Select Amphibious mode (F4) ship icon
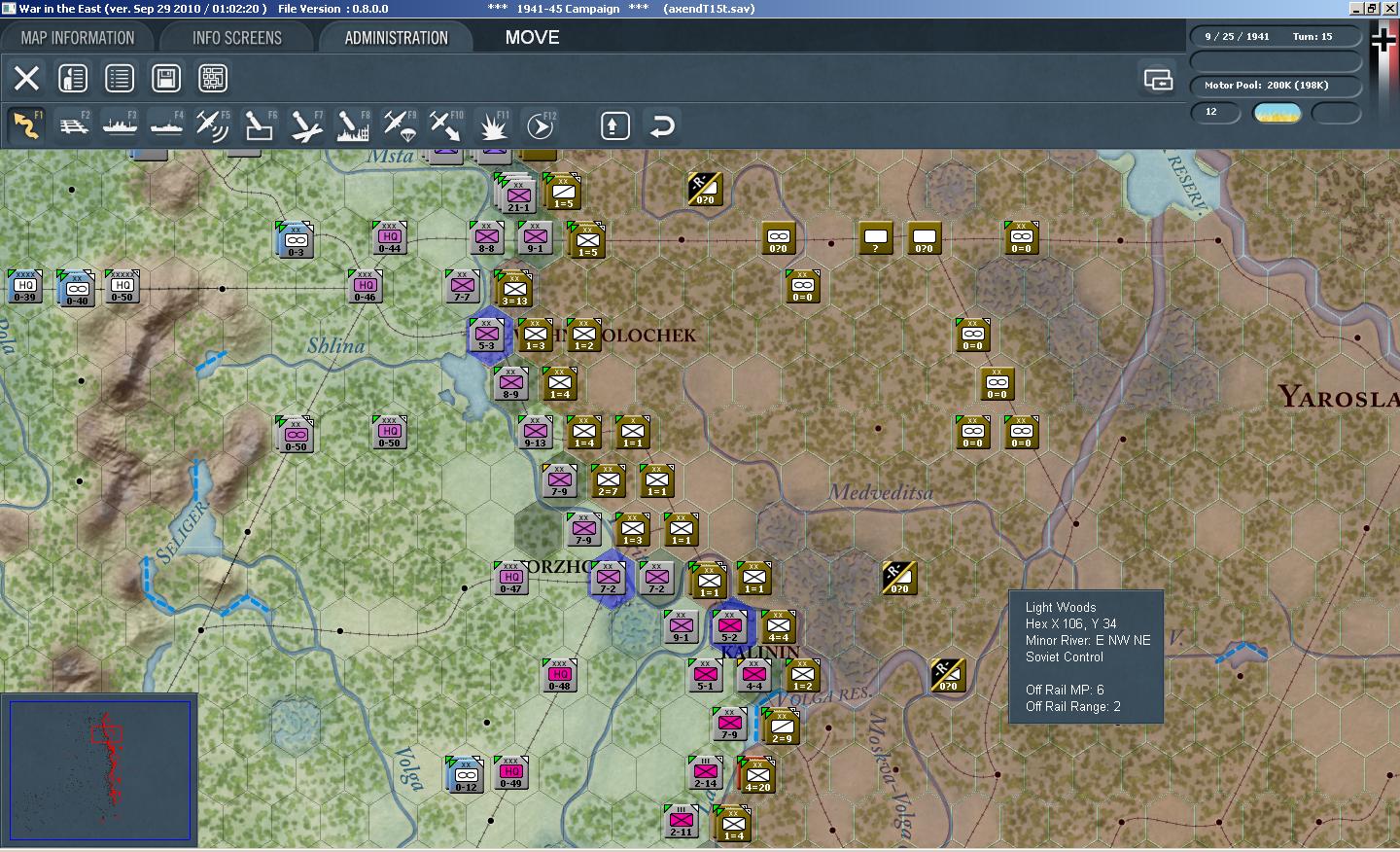The width and height of the screenshot is (1400, 852). coord(166,125)
